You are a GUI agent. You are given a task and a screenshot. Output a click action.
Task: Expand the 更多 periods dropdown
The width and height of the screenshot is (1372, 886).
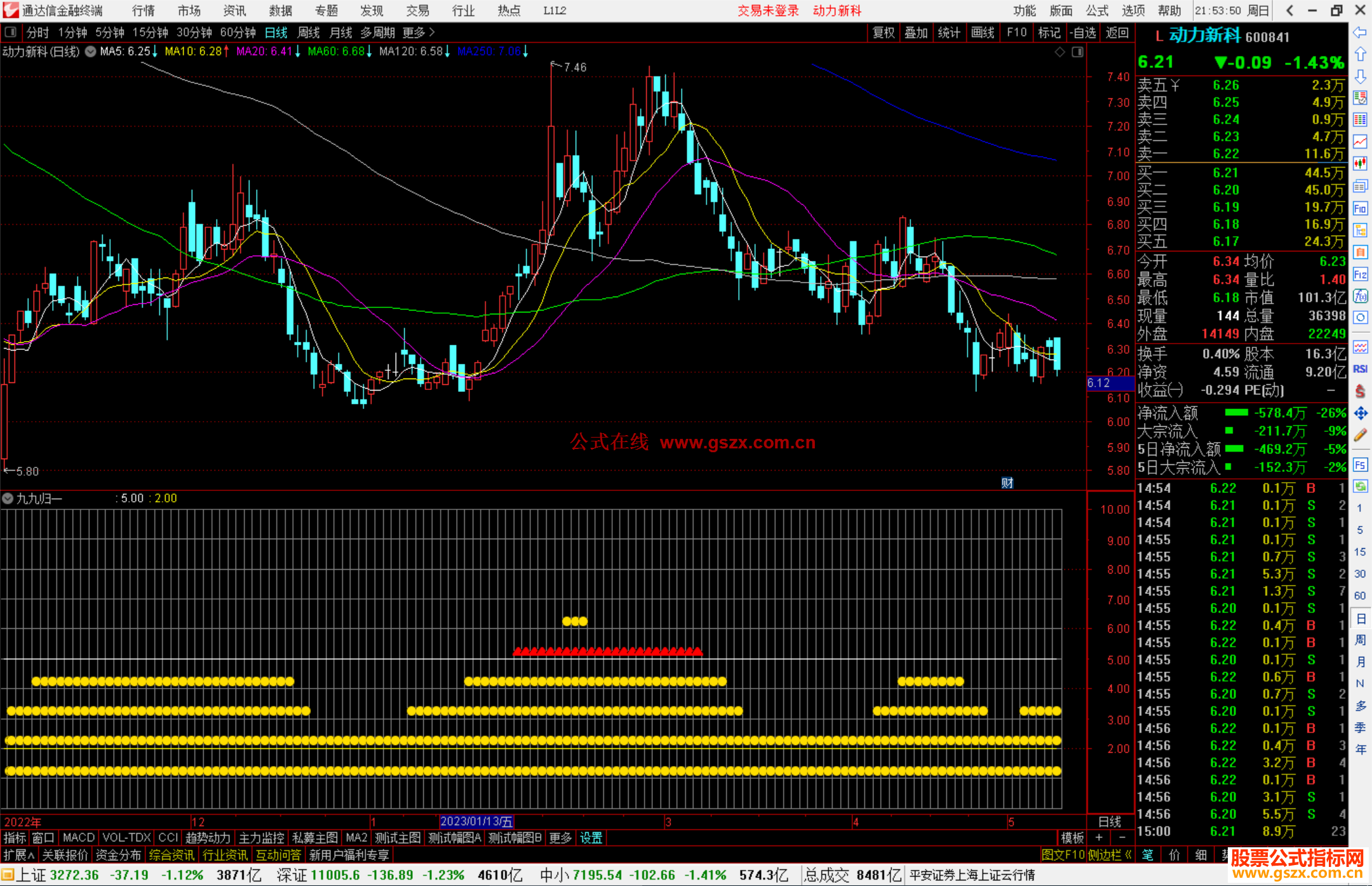(x=419, y=32)
